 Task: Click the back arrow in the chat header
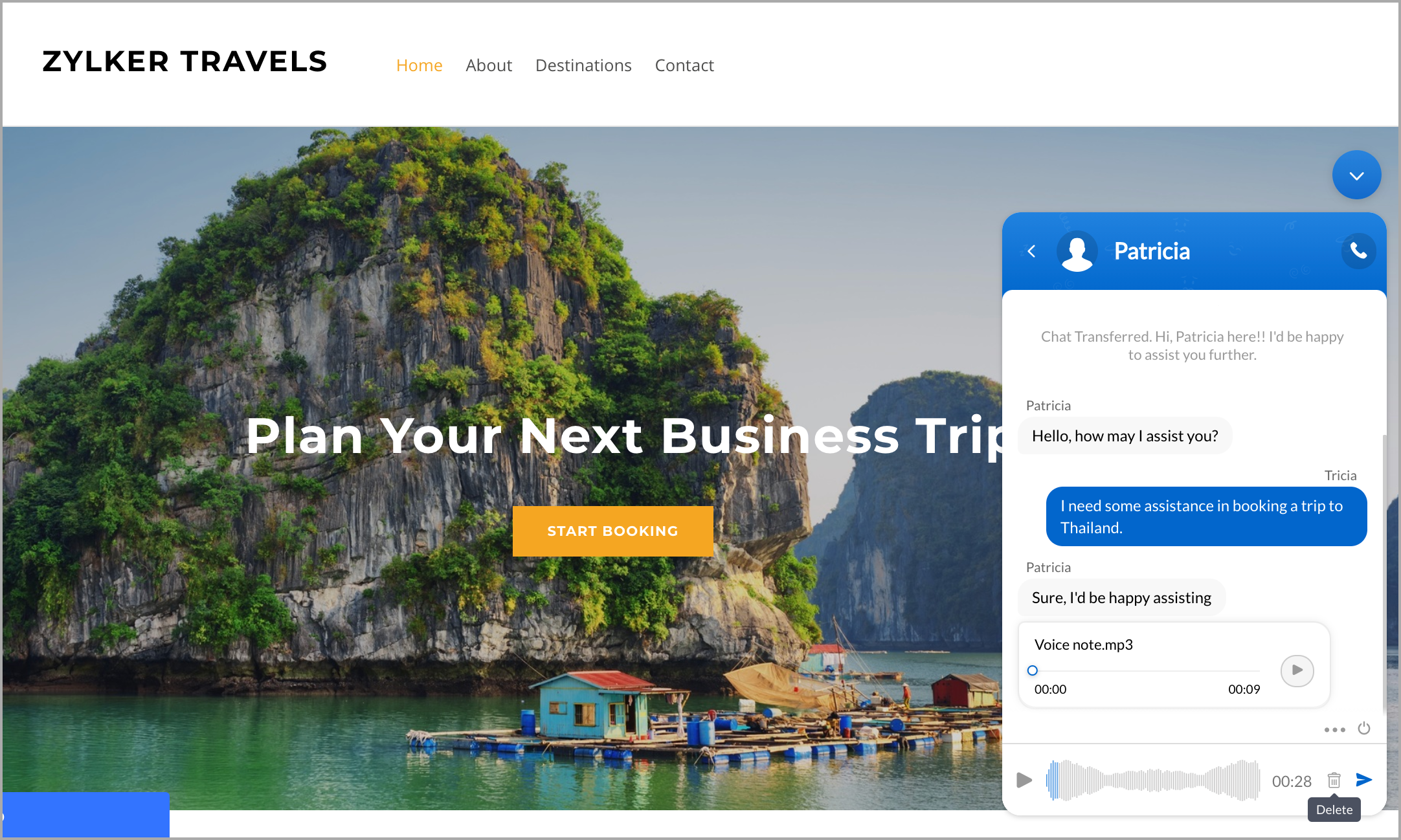coord(1032,251)
